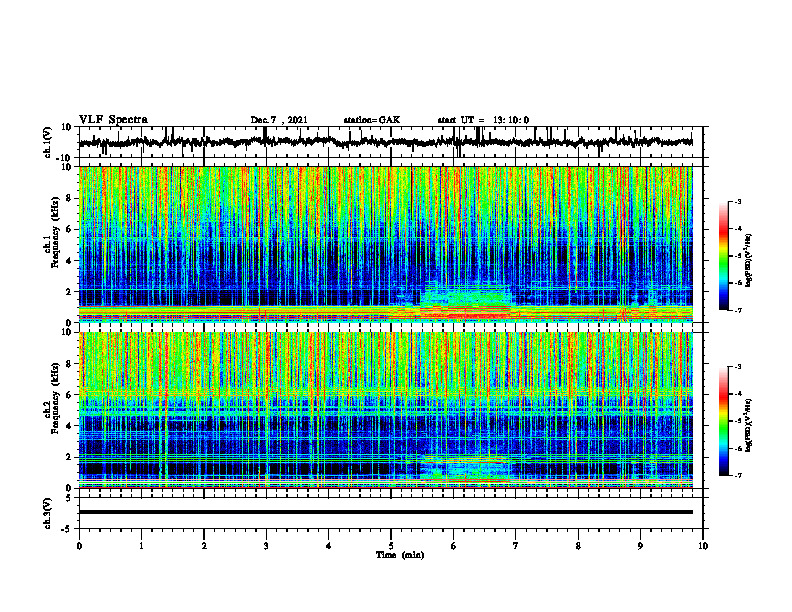The height and width of the screenshot is (612, 792).
Task: Click the time axis tick label "6"
Action: pos(454,546)
